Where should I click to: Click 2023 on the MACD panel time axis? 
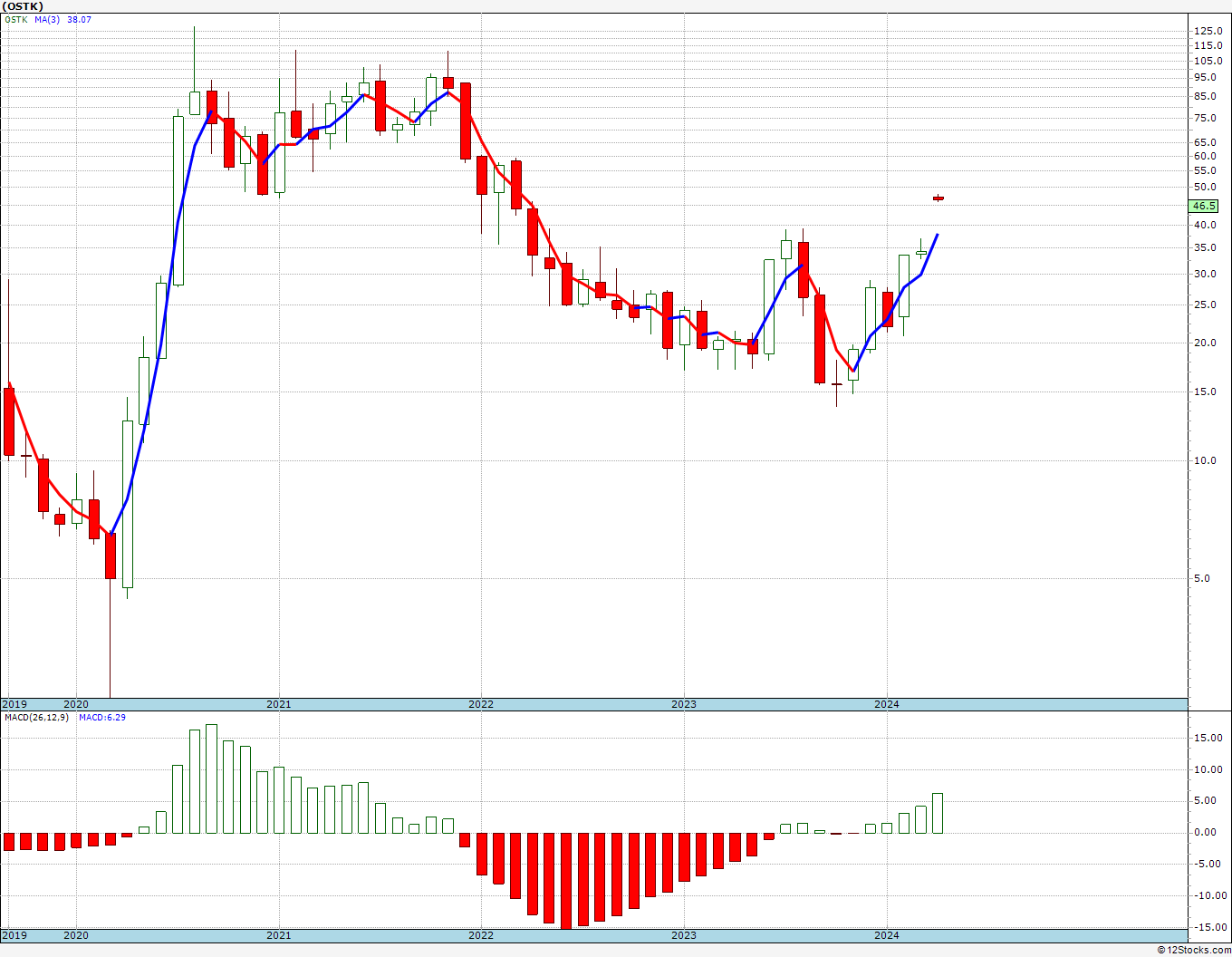(684, 935)
